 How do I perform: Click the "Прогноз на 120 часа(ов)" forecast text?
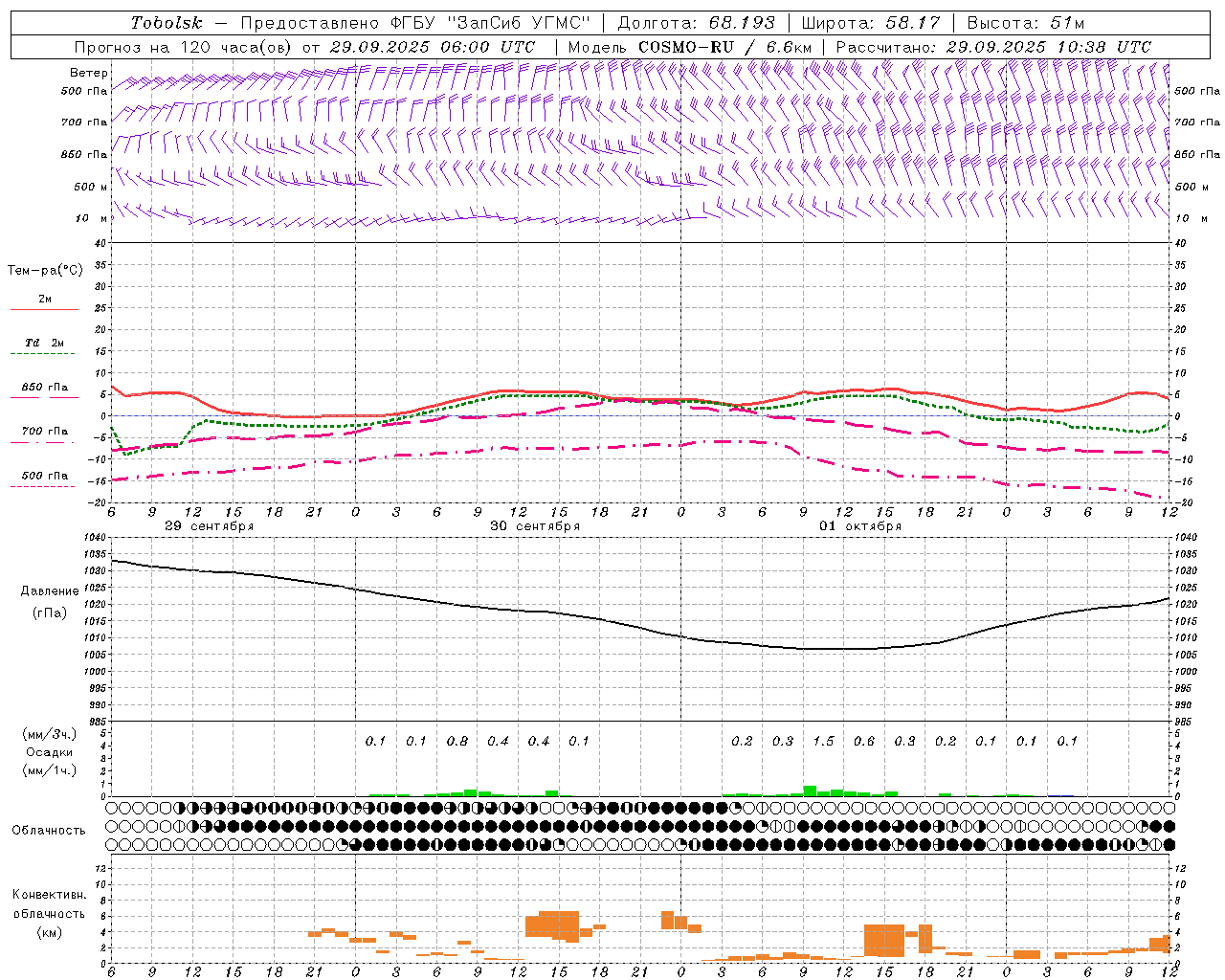(x=185, y=47)
